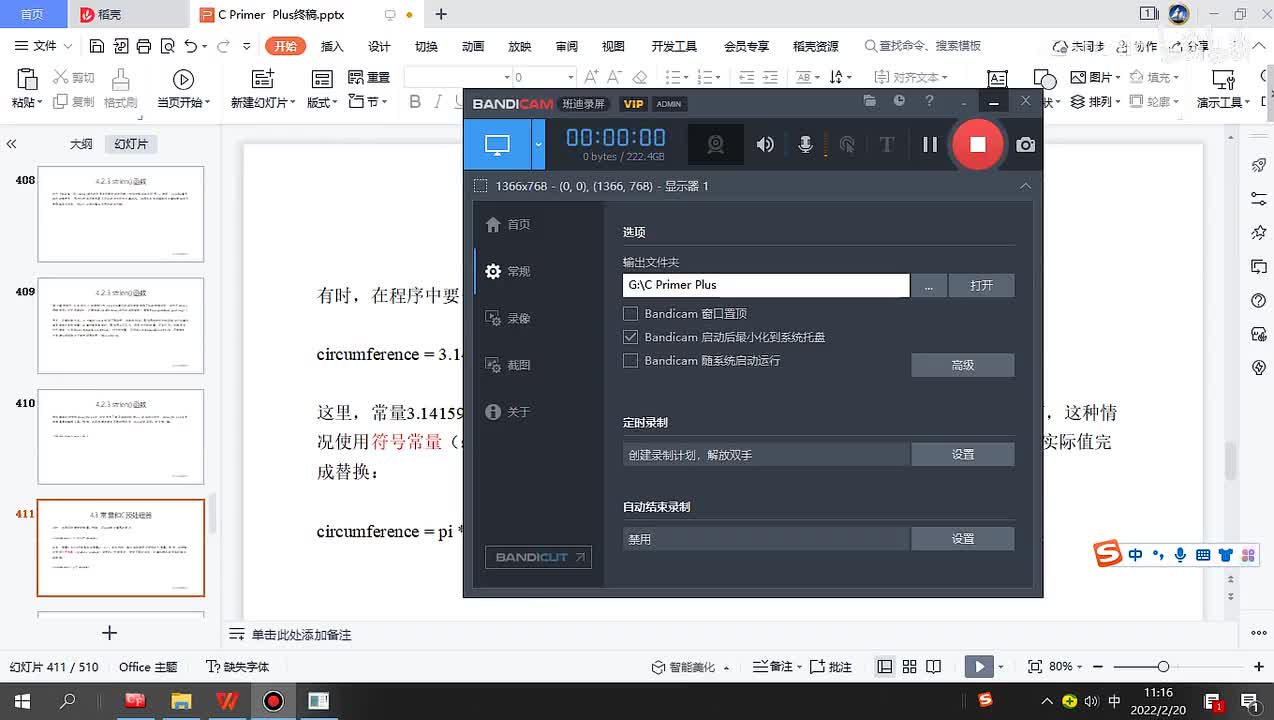Toggle the Bandicam webcam overlay icon
Image resolution: width=1274 pixels, height=720 pixels.
pos(716,145)
